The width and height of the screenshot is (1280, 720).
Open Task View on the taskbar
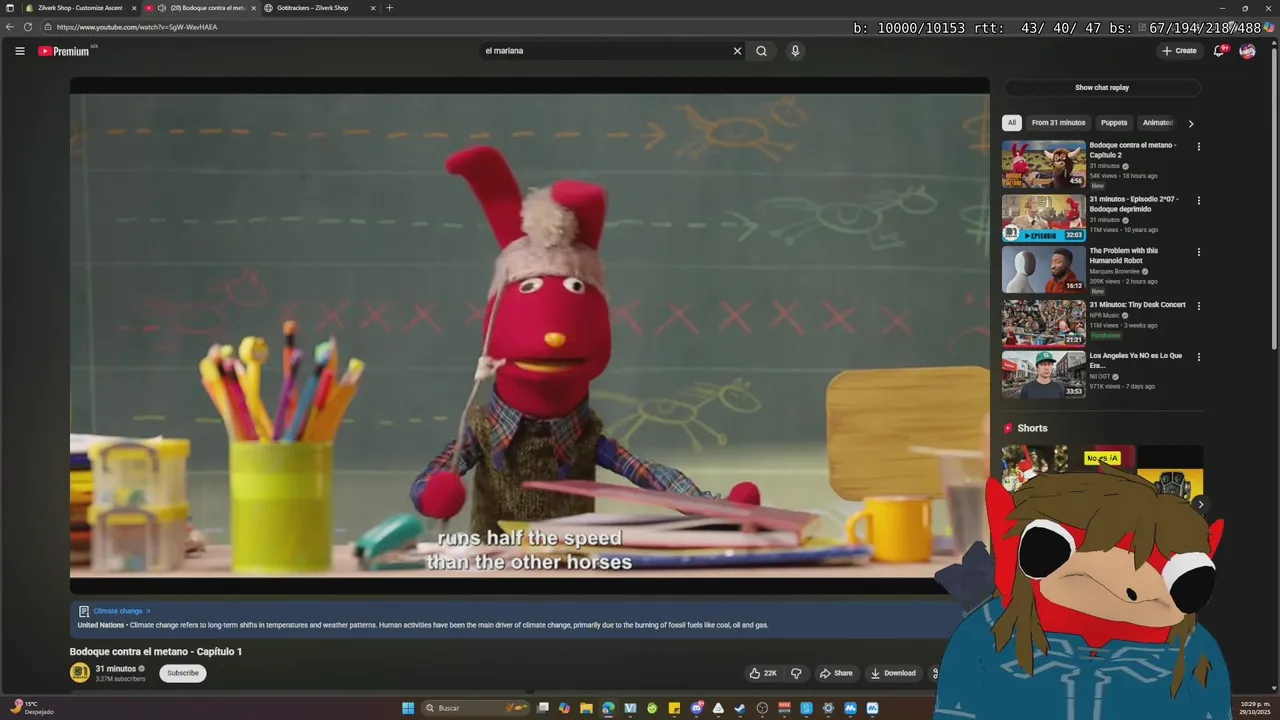(542, 708)
